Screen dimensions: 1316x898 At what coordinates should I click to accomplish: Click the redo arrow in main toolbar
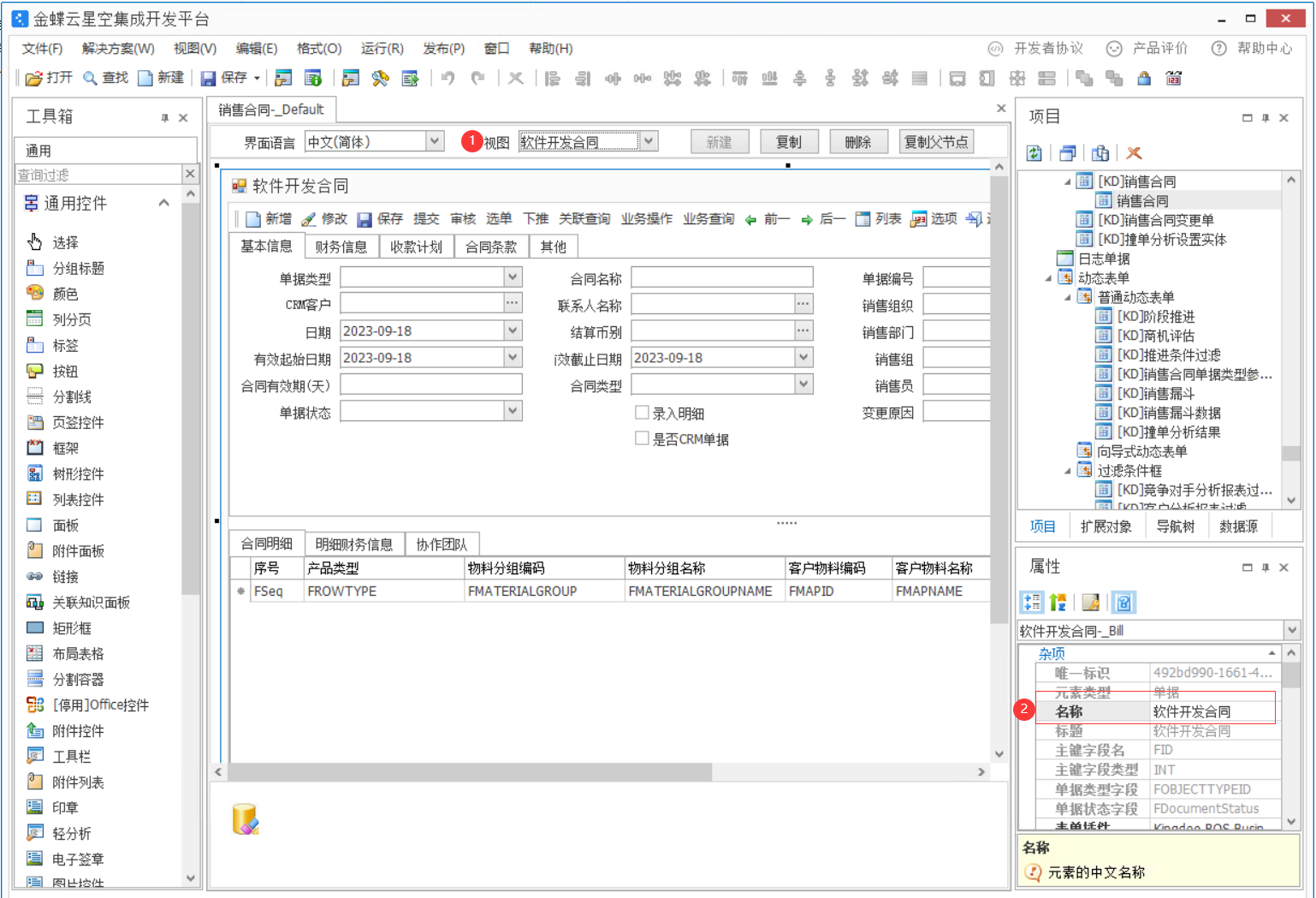pos(477,78)
